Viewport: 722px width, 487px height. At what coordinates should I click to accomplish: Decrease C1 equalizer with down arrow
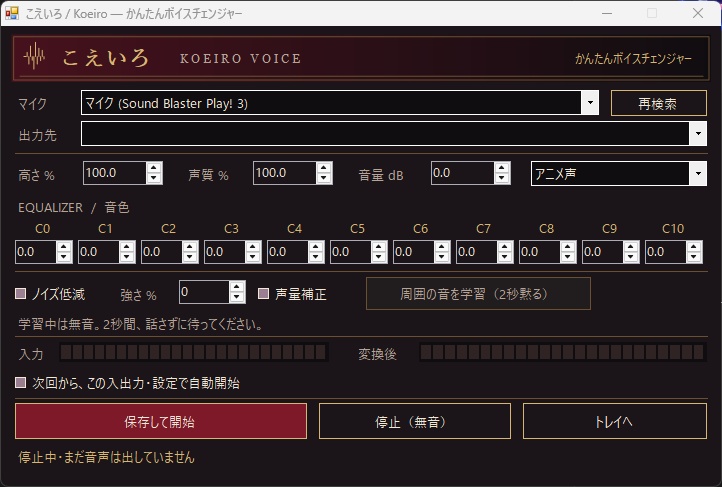127,257
